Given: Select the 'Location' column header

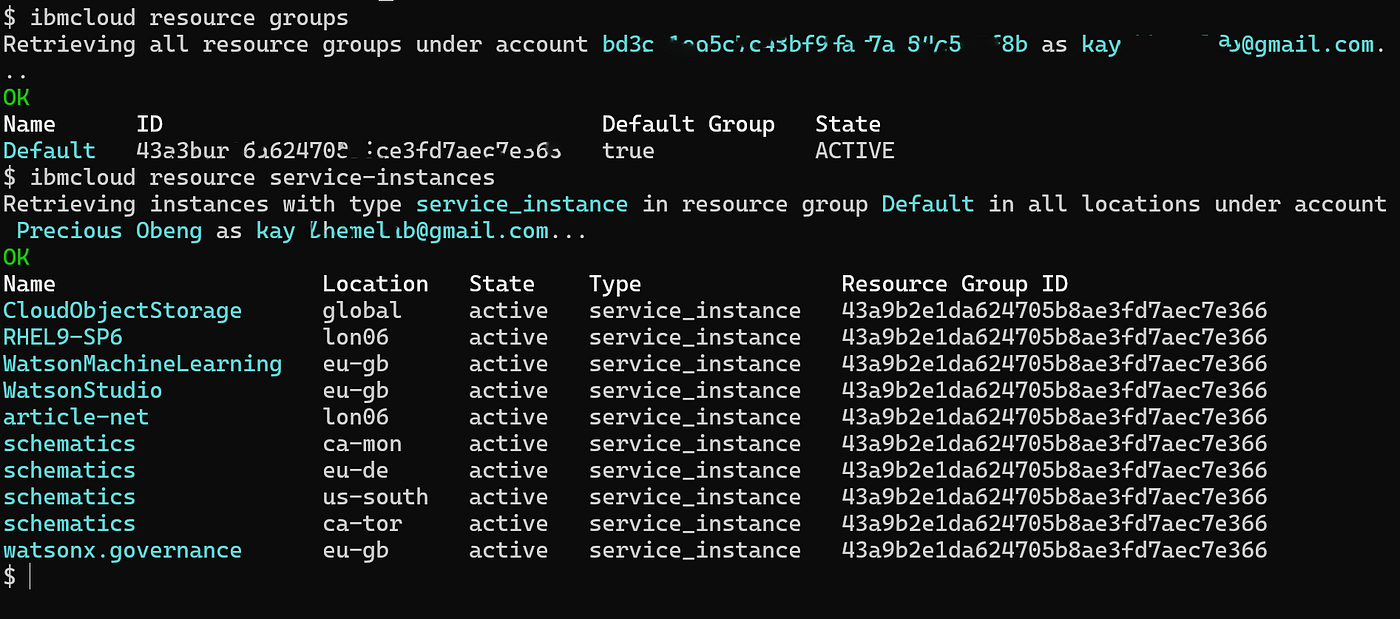Looking at the screenshot, I should point(375,284).
